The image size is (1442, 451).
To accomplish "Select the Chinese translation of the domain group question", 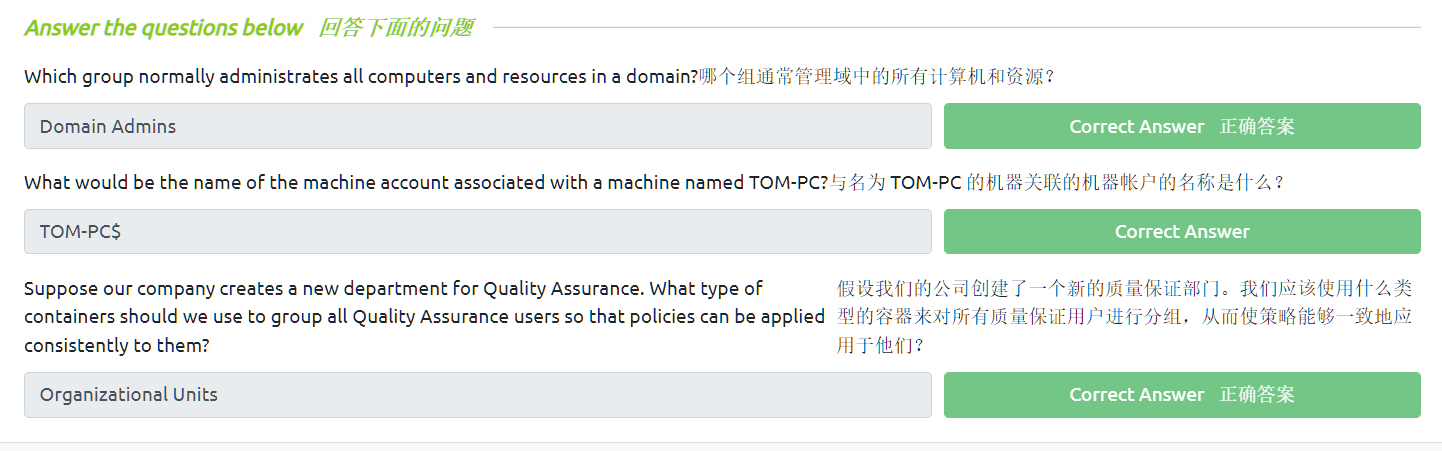I will coord(876,76).
